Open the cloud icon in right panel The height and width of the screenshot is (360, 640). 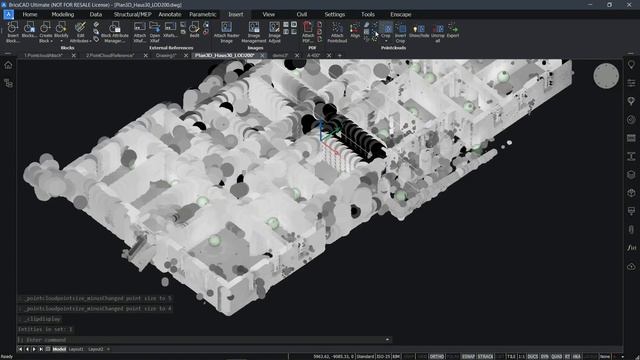coord(631,266)
